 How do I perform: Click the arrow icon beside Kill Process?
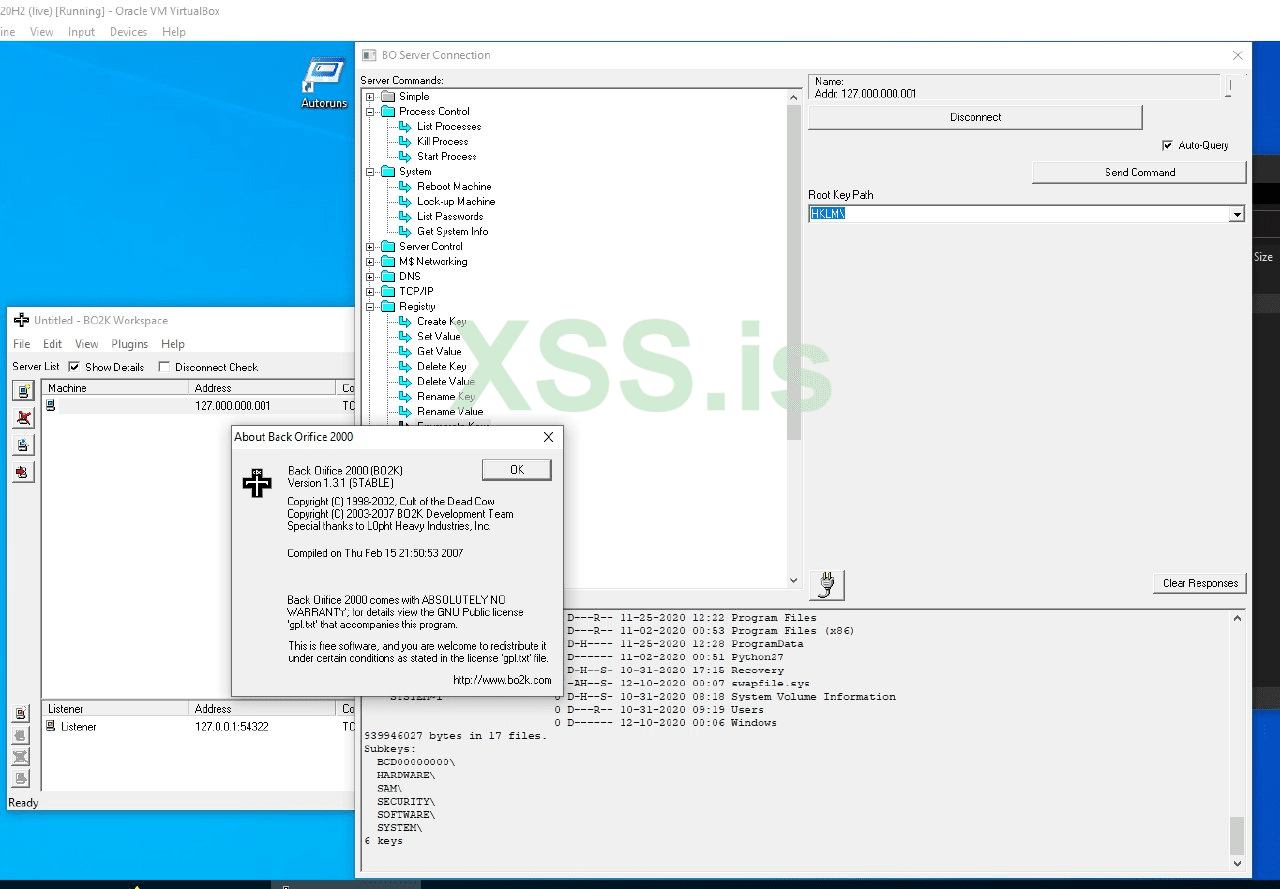point(405,142)
